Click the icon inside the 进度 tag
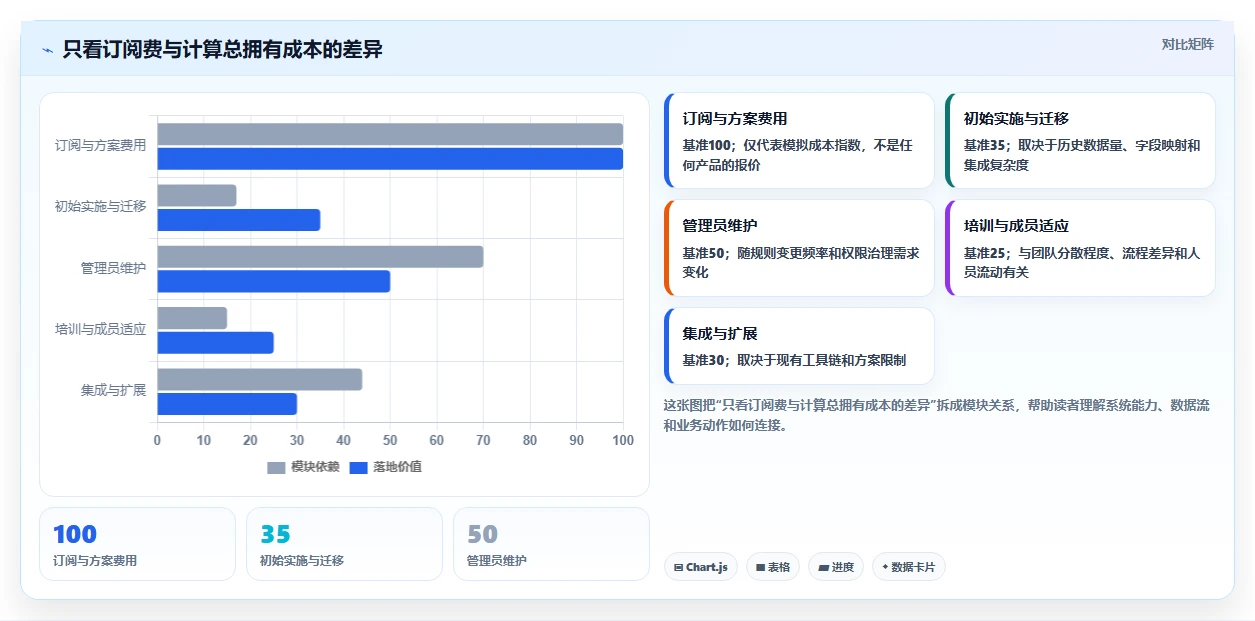 click(x=823, y=567)
